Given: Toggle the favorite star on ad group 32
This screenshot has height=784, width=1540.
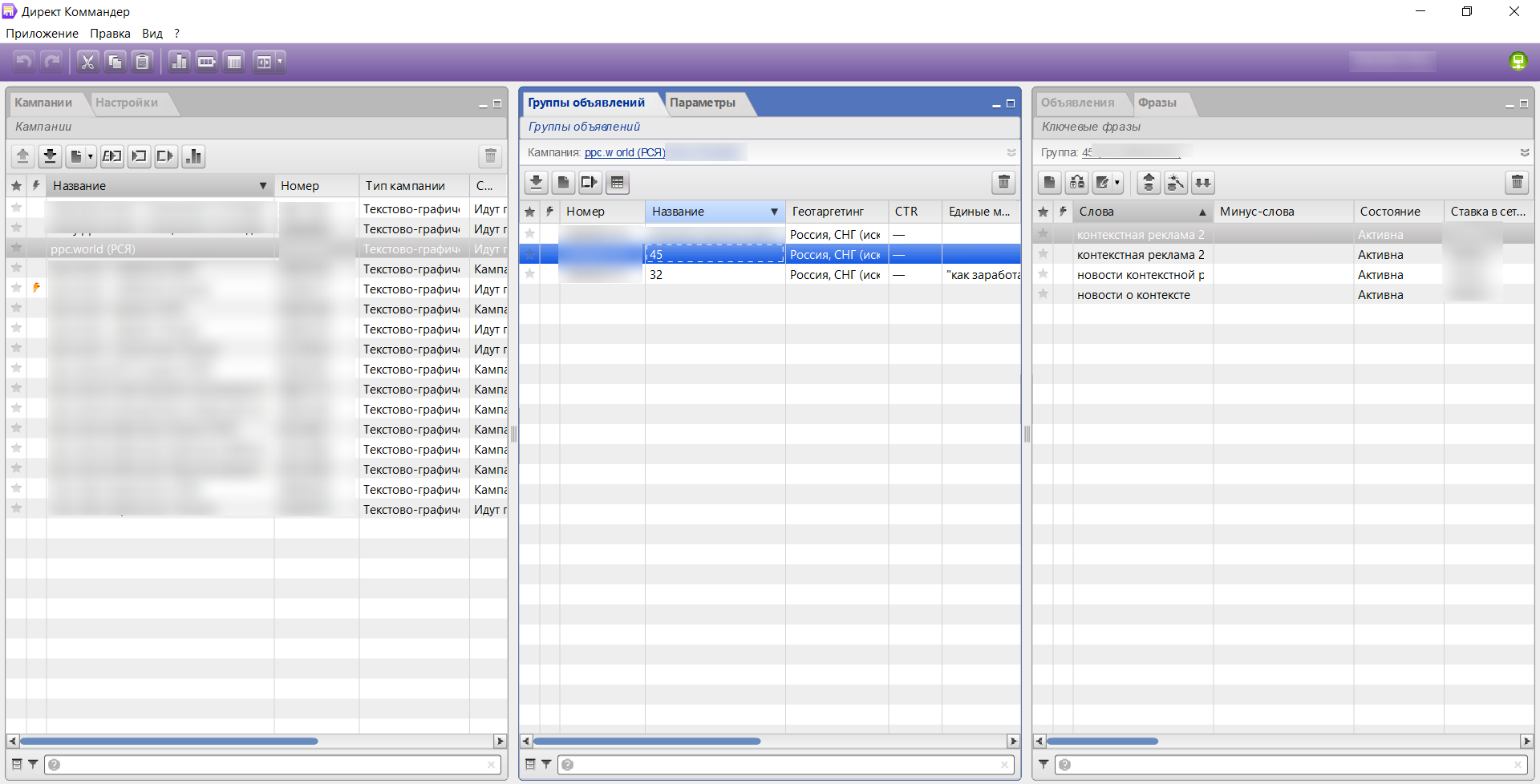Looking at the screenshot, I should [529, 274].
